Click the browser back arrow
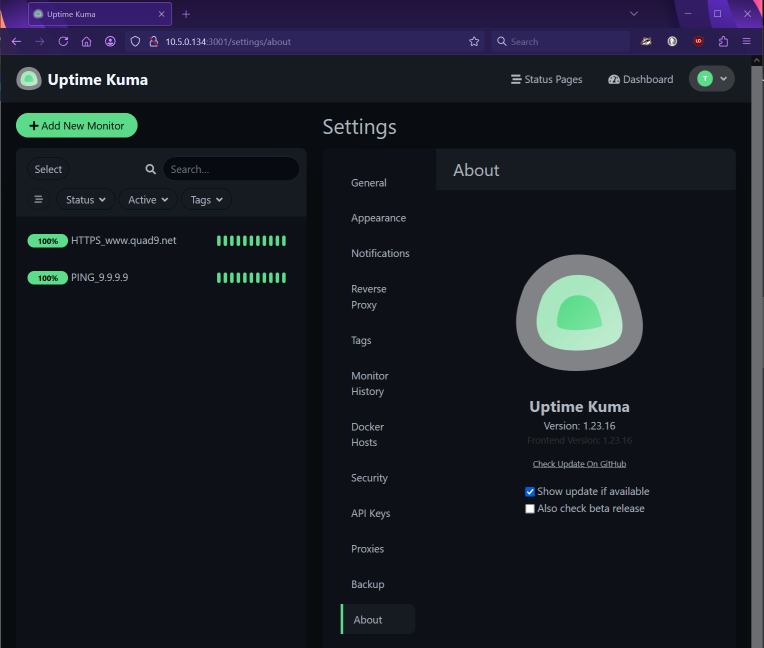The image size is (764, 648). 16,42
